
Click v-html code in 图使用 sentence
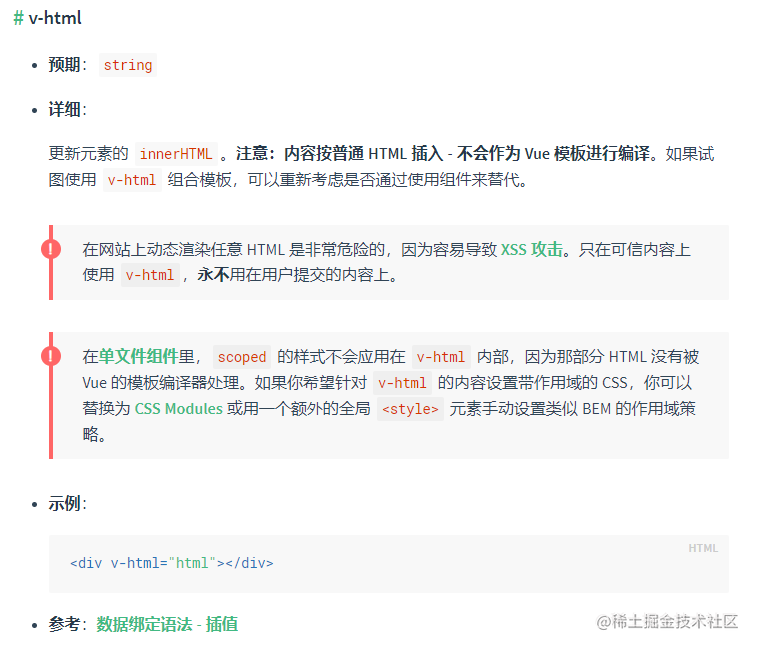132,180
